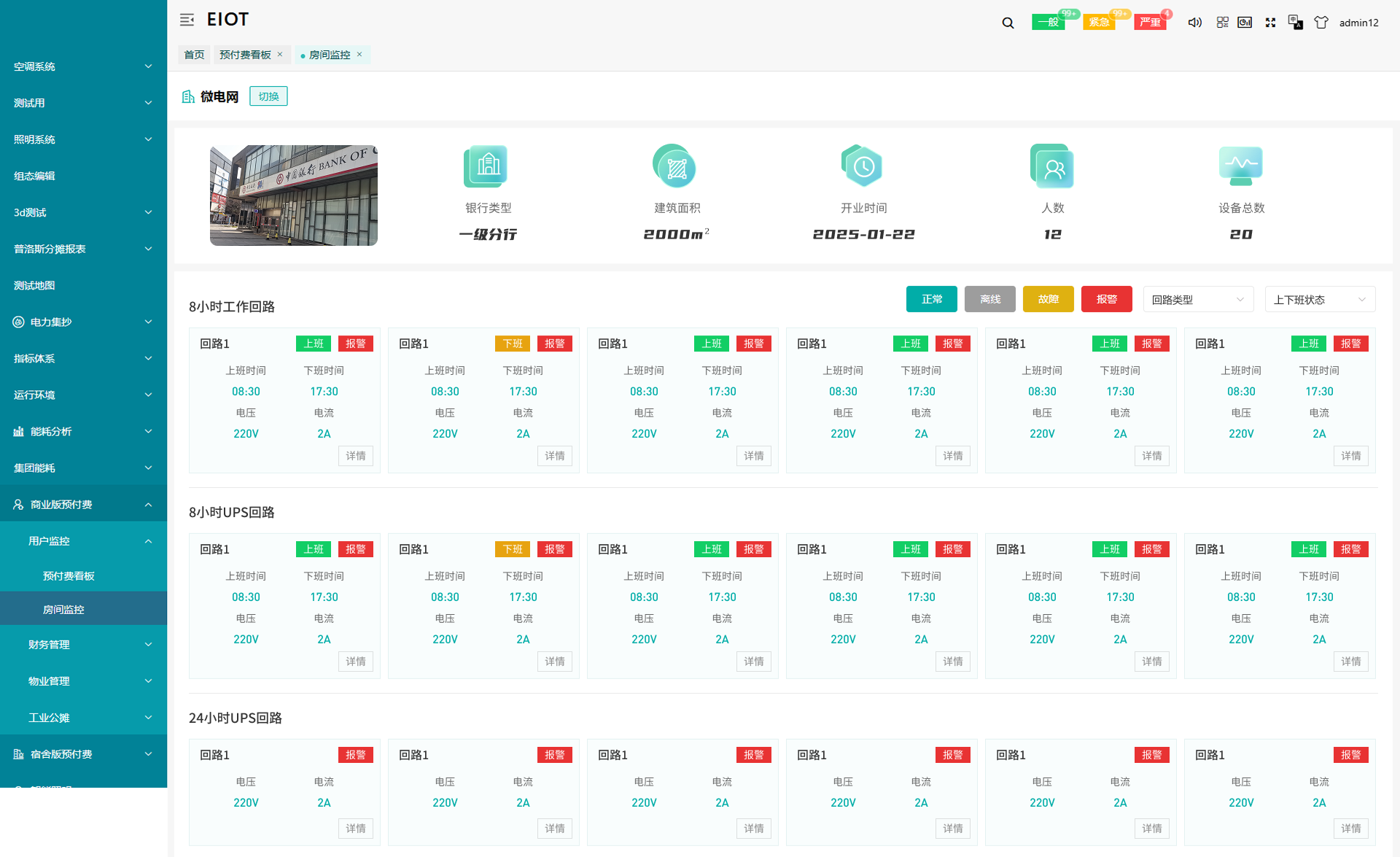Click the 2025-01-22 opening date value

pos(863,234)
